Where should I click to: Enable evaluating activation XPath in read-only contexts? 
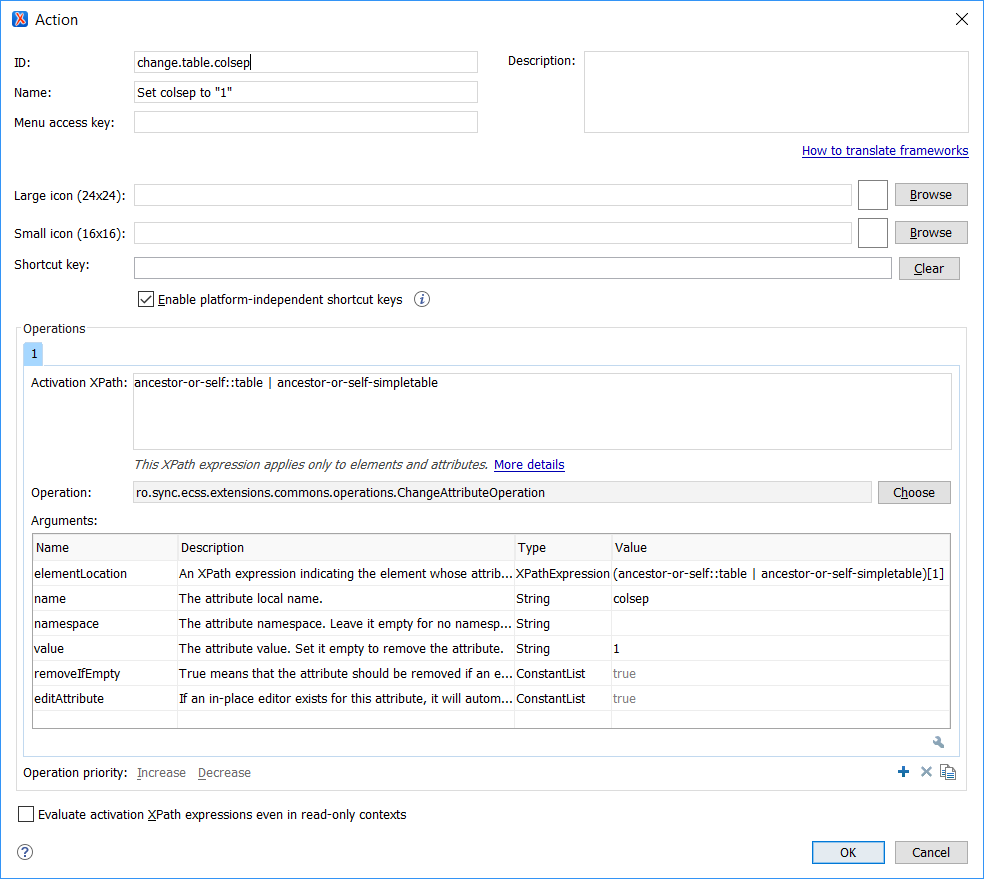pos(26,815)
